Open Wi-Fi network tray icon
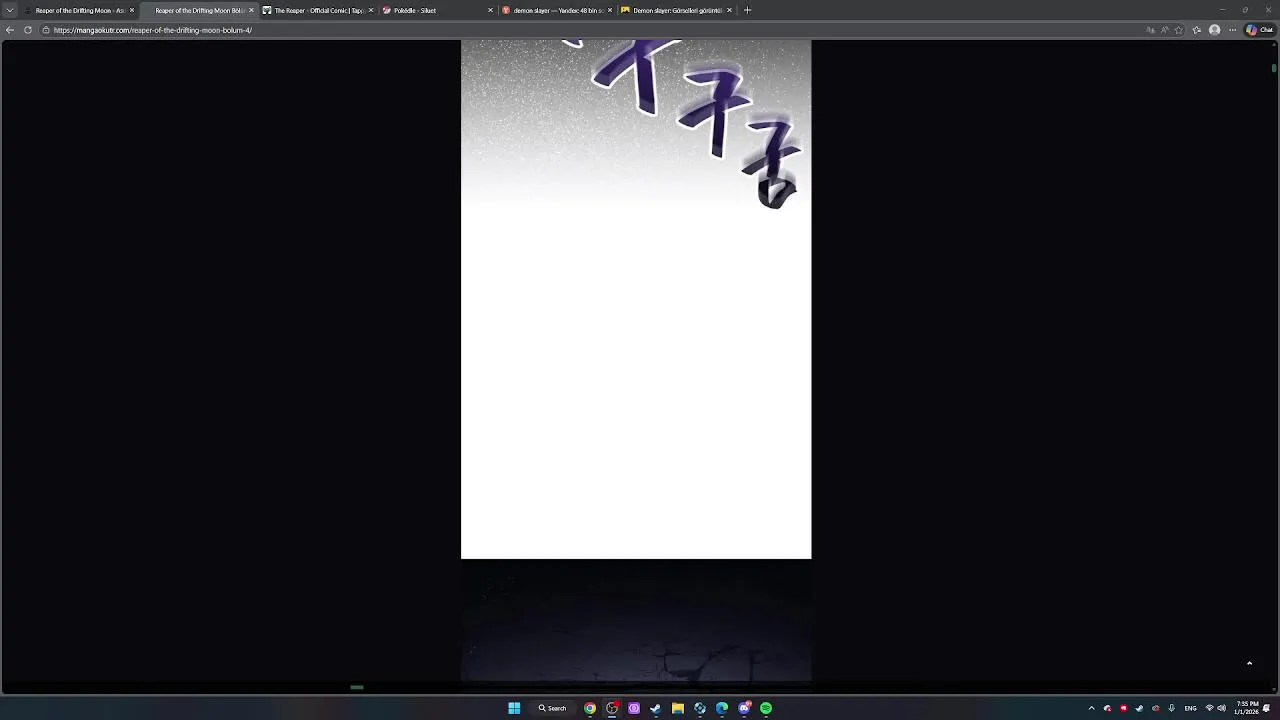This screenshot has width=1280, height=720. click(1210, 708)
